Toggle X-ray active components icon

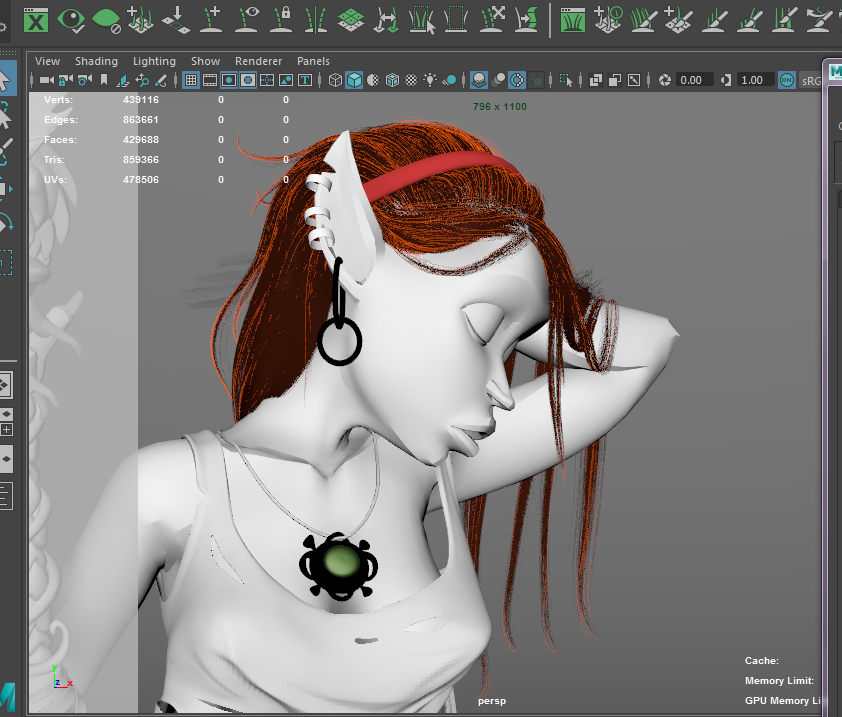(x=615, y=81)
